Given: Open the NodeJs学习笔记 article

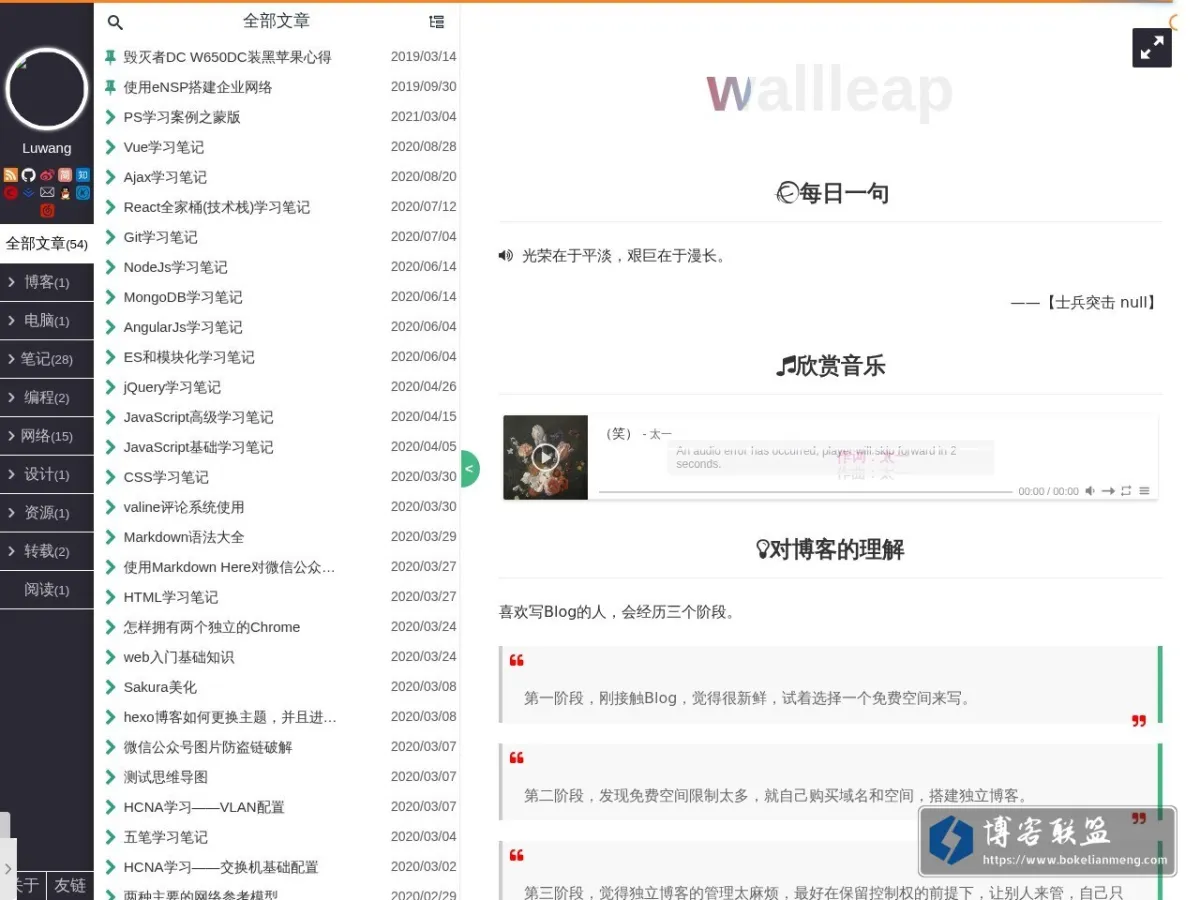Looking at the screenshot, I should pos(175,267).
